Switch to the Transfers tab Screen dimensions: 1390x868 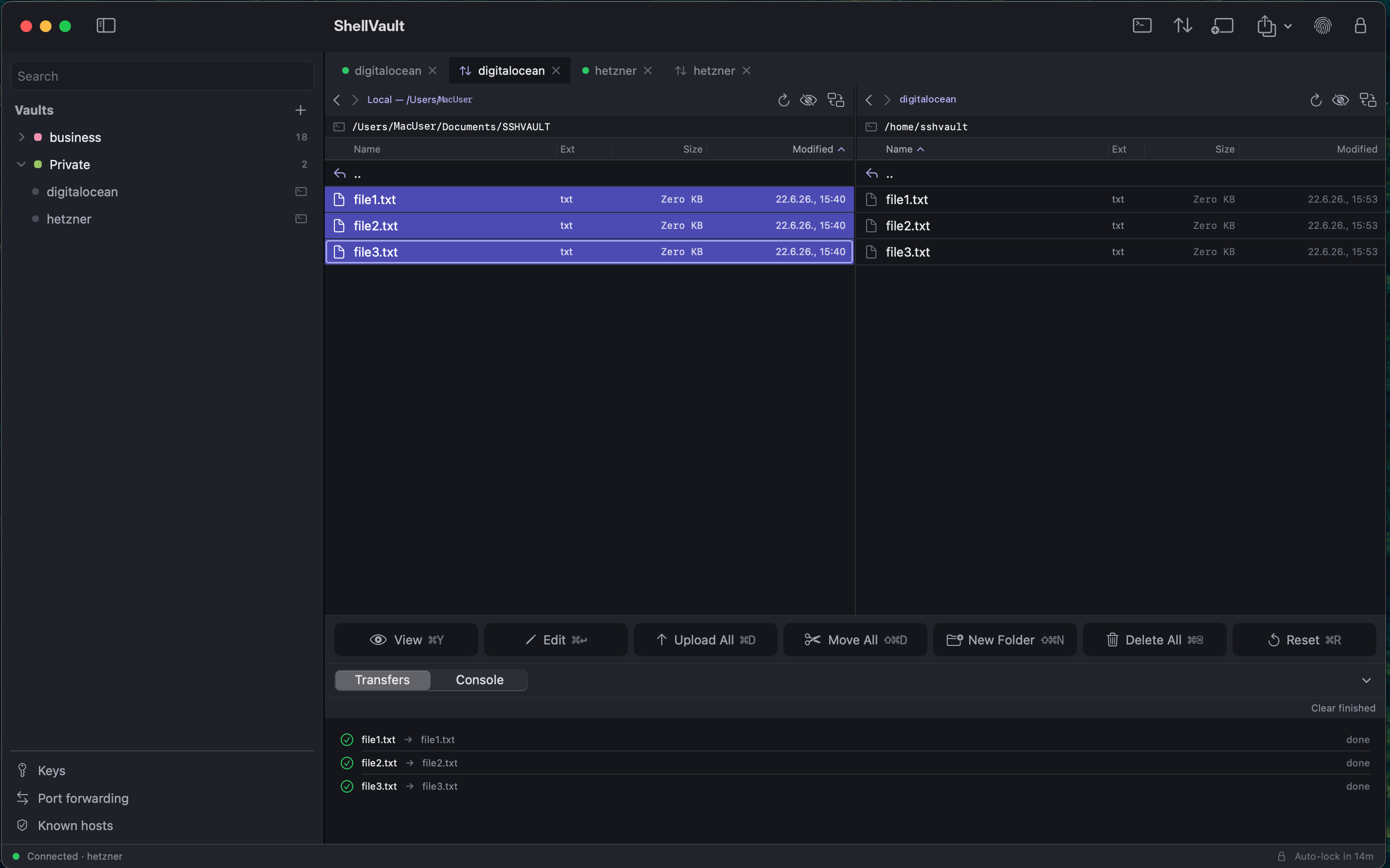tap(382, 680)
